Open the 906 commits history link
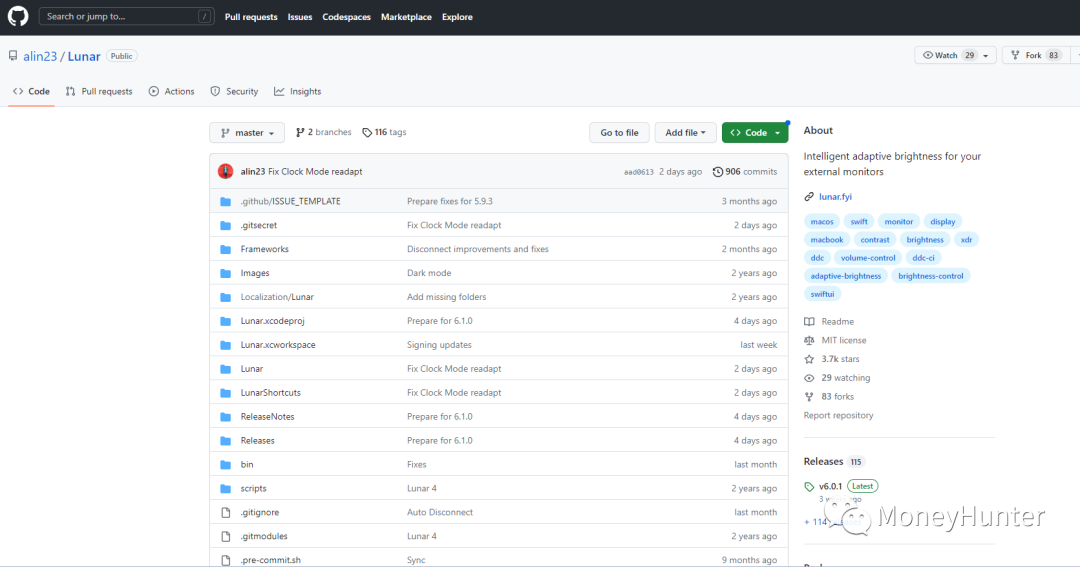Image resolution: width=1080 pixels, height=567 pixels. point(745,172)
